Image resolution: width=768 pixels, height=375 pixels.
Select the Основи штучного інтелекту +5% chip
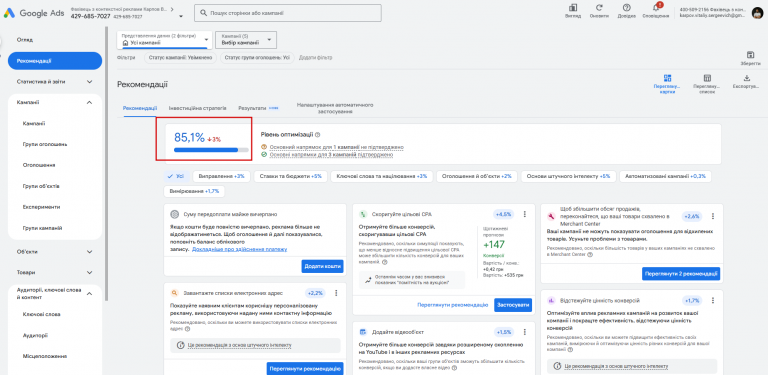tap(568, 176)
